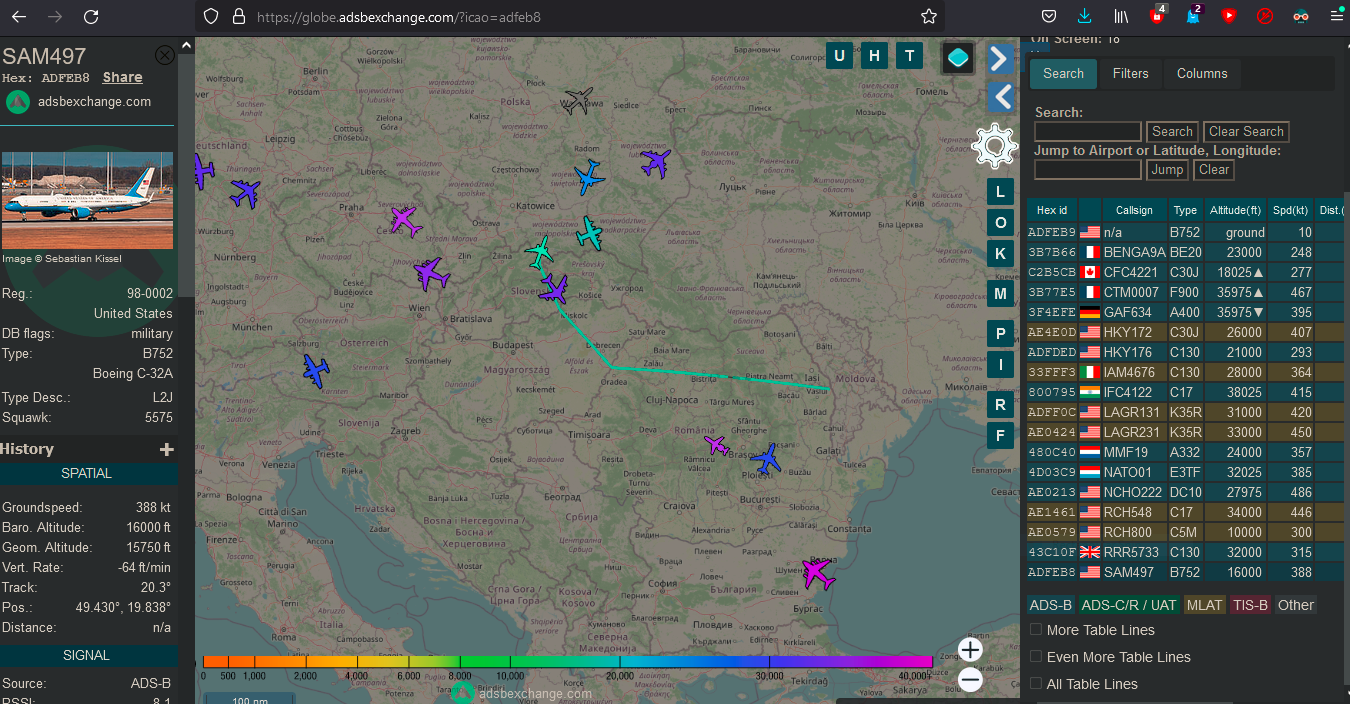Click the altitude color legend bar
1350x704 pixels.
click(567, 662)
